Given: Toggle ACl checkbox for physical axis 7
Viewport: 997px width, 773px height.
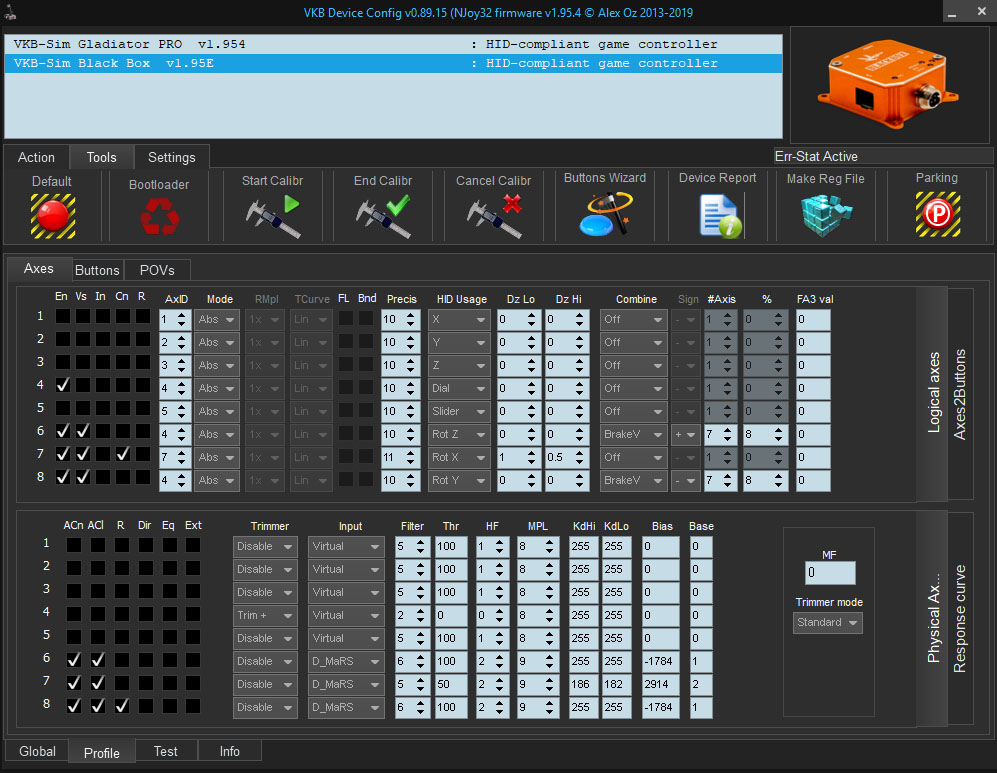Looking at the screenshot, I should tap(97, 683).
